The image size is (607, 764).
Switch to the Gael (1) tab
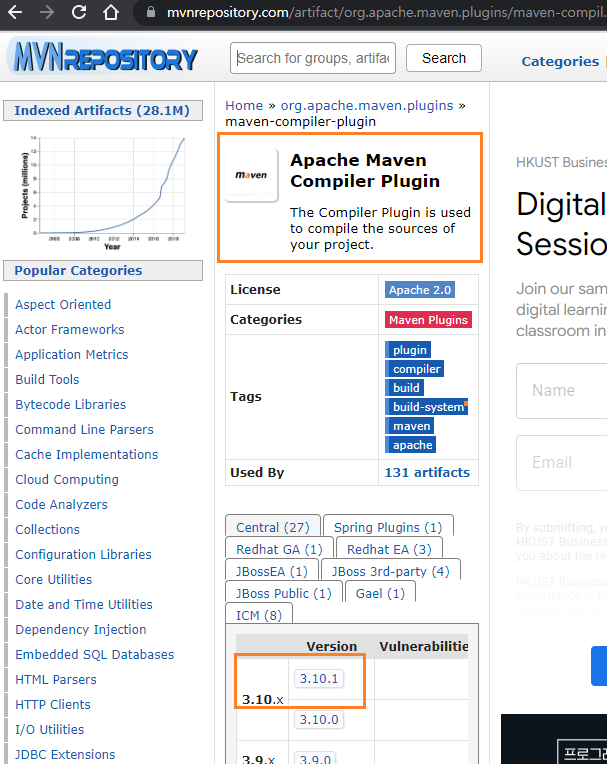click(x=380, y=593)
